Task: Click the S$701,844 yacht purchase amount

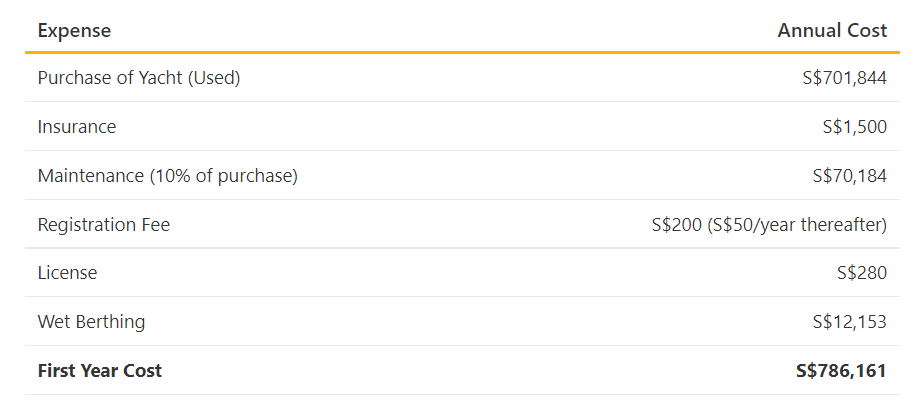Action: pos(844,78)
